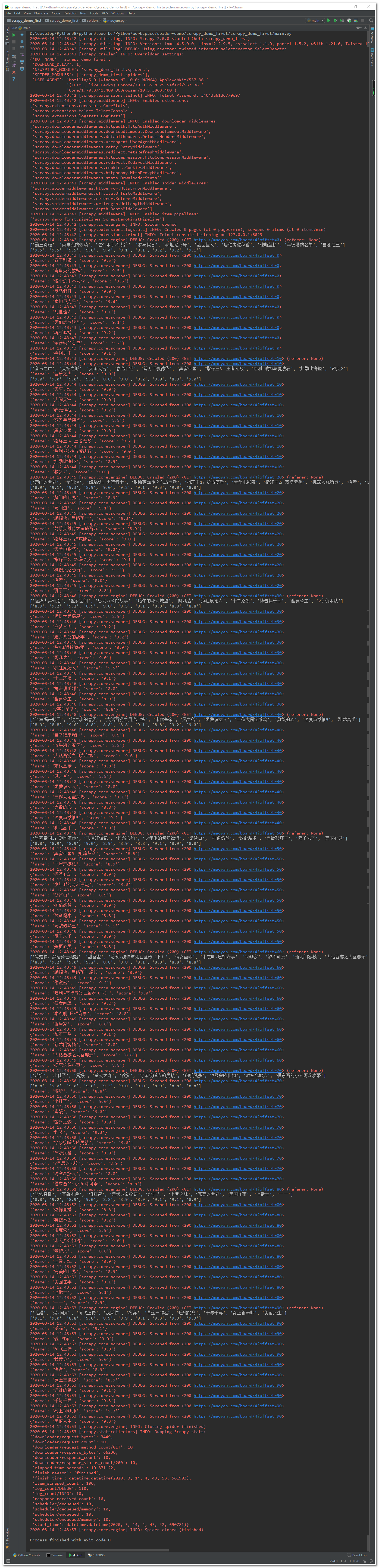
Task: Open Run panel settings gear
Action: point(358,27)
